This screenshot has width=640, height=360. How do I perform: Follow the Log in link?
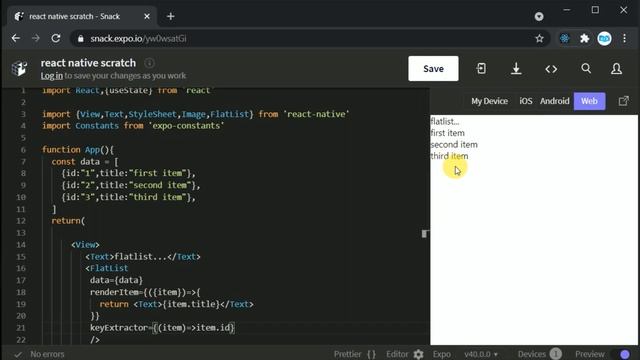pyautogui.click(x=51, y=76)
